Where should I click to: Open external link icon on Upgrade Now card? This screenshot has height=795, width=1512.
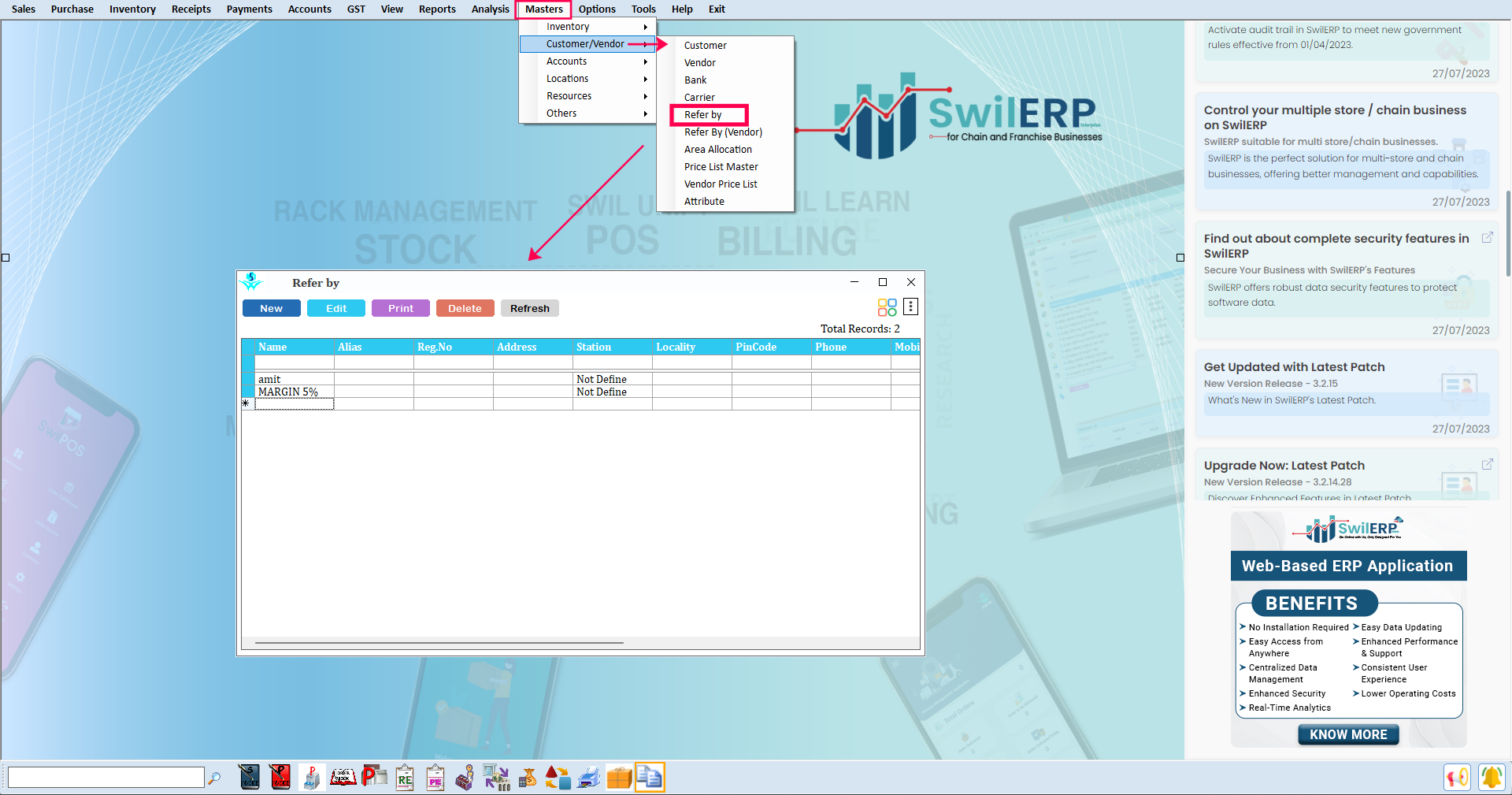pyautogui.click(x=1487, y=464)
